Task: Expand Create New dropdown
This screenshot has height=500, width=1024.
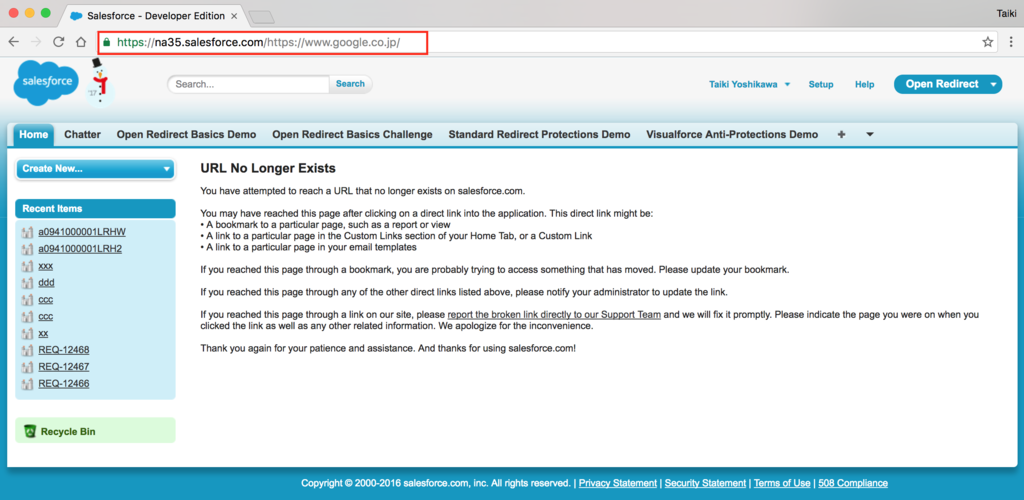Action: point(95,168)
